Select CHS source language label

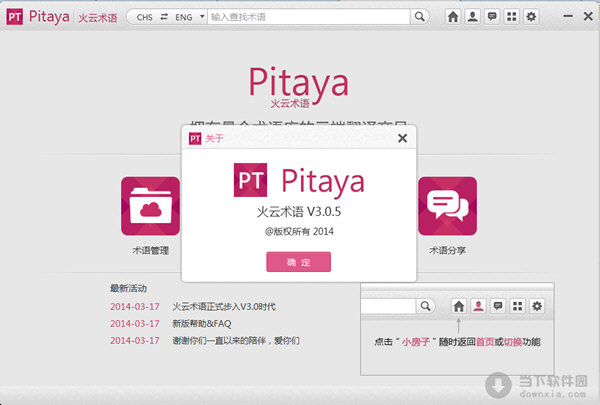pos(145,17)
